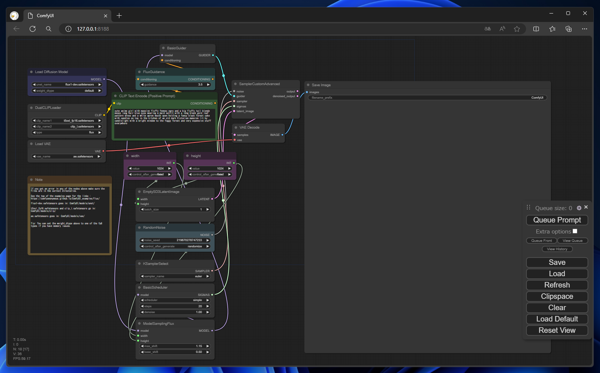Click IMAGE output port on VAE Decode
600x373 pixels.
coord(282,135)
